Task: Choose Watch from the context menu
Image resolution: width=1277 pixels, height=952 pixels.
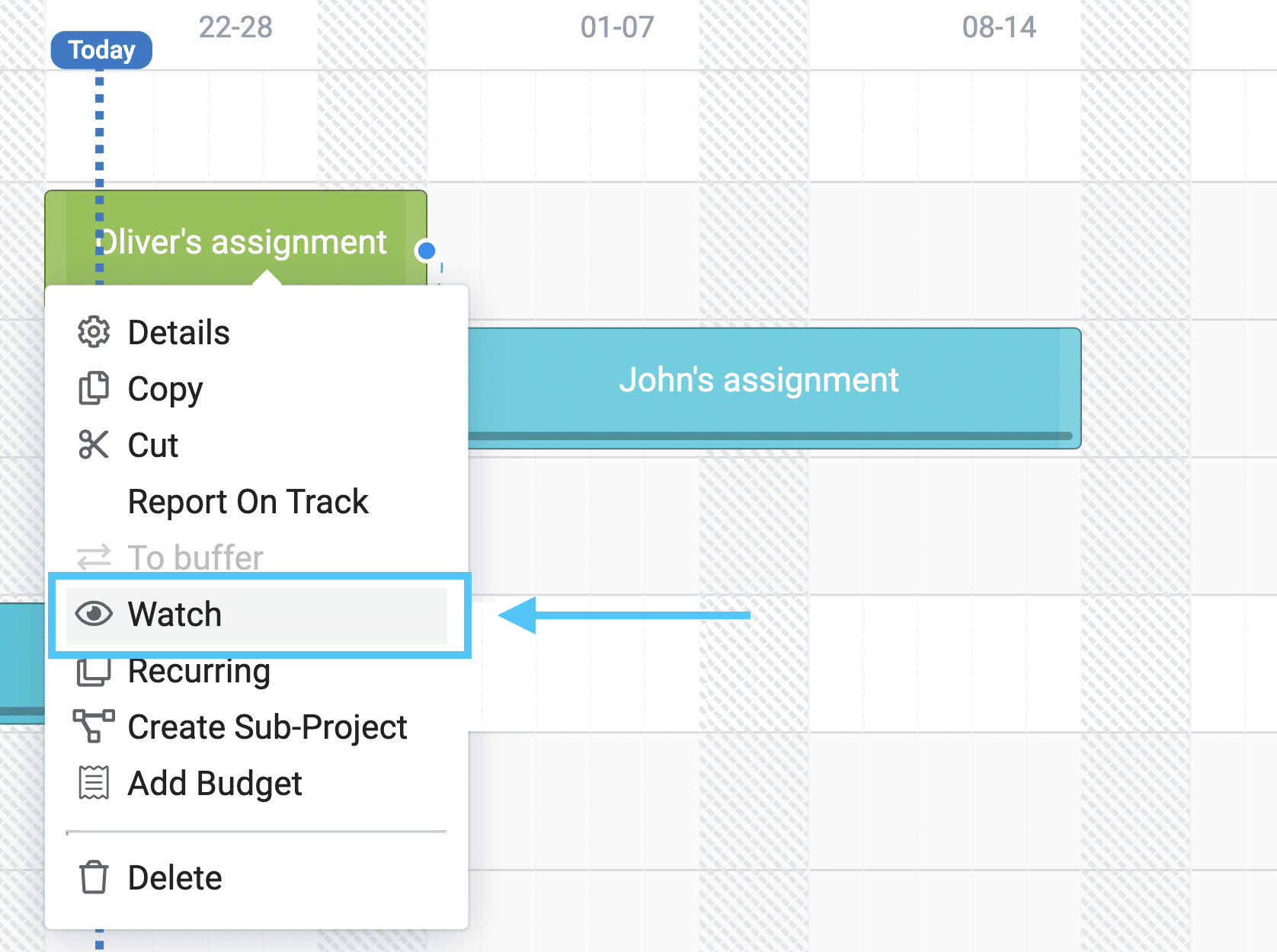Action: (257, 615)
